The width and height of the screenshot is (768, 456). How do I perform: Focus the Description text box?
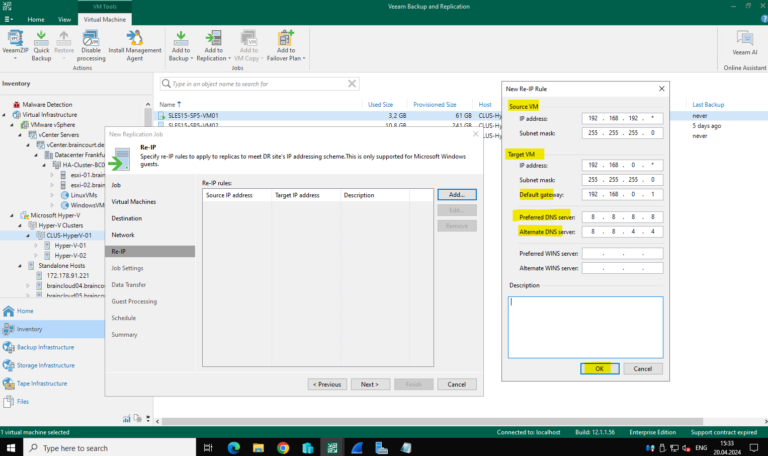[585, 327]
